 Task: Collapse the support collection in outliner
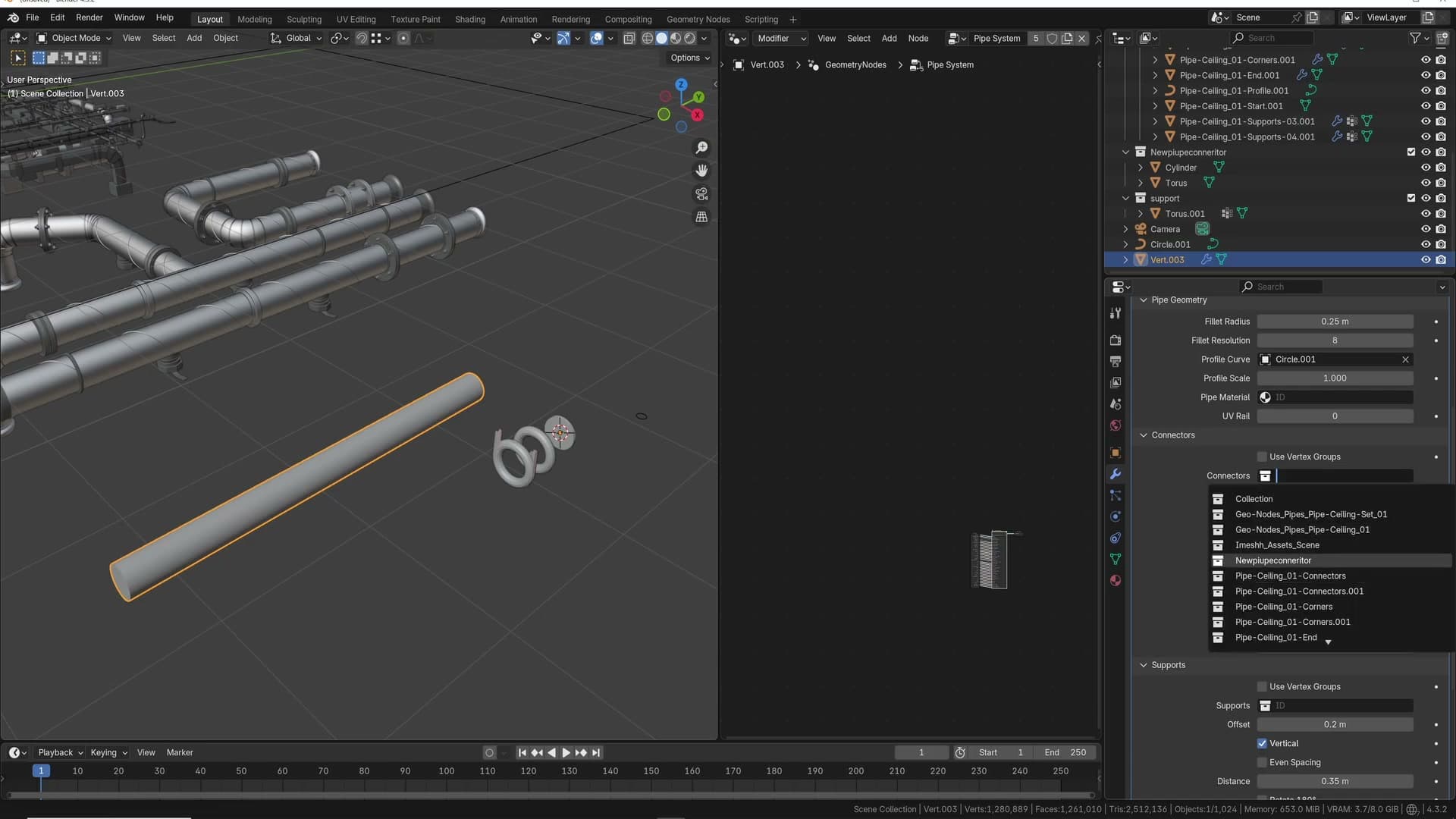coord(1126,198)
